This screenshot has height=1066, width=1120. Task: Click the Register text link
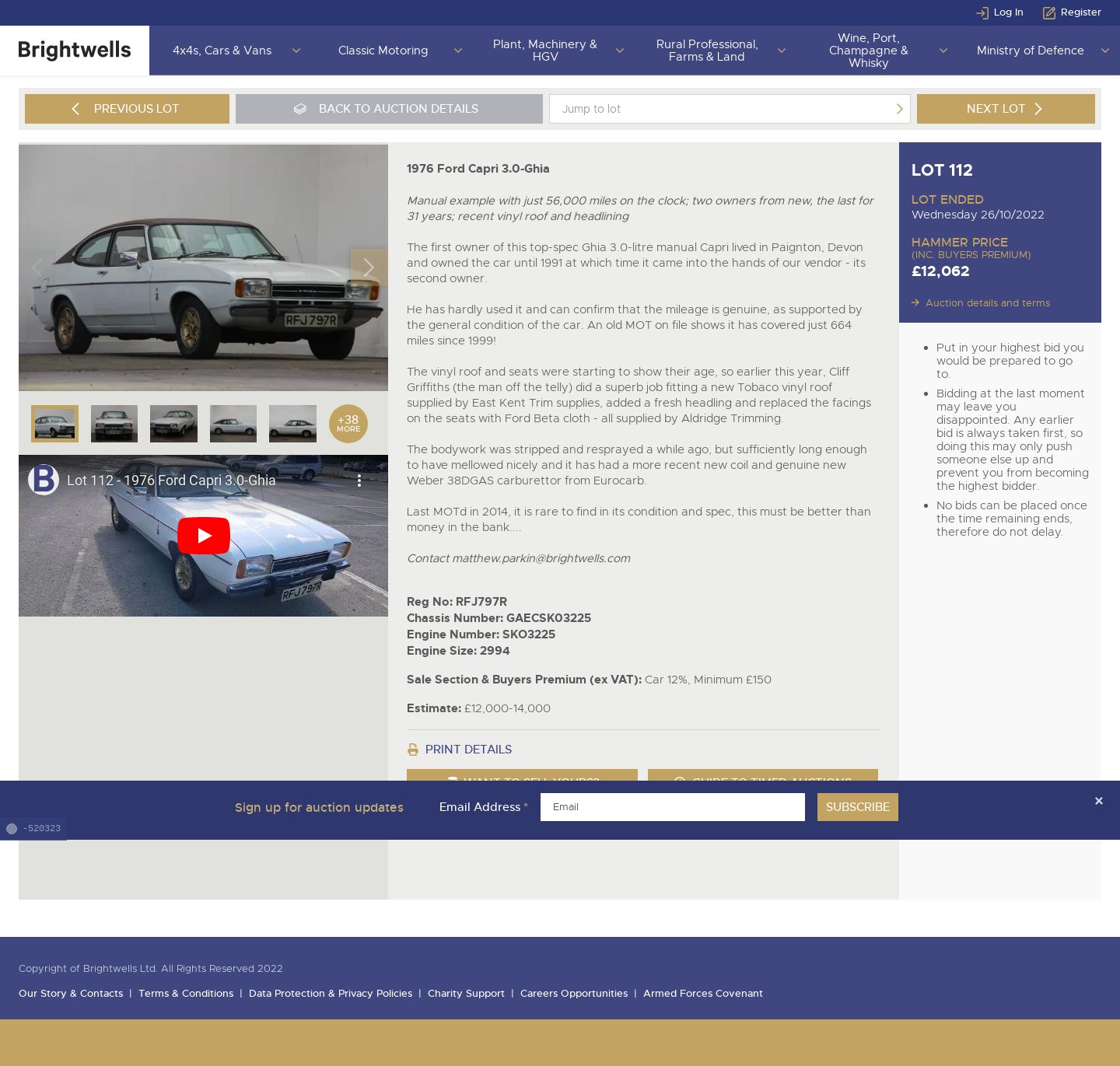click(1081, 12)
